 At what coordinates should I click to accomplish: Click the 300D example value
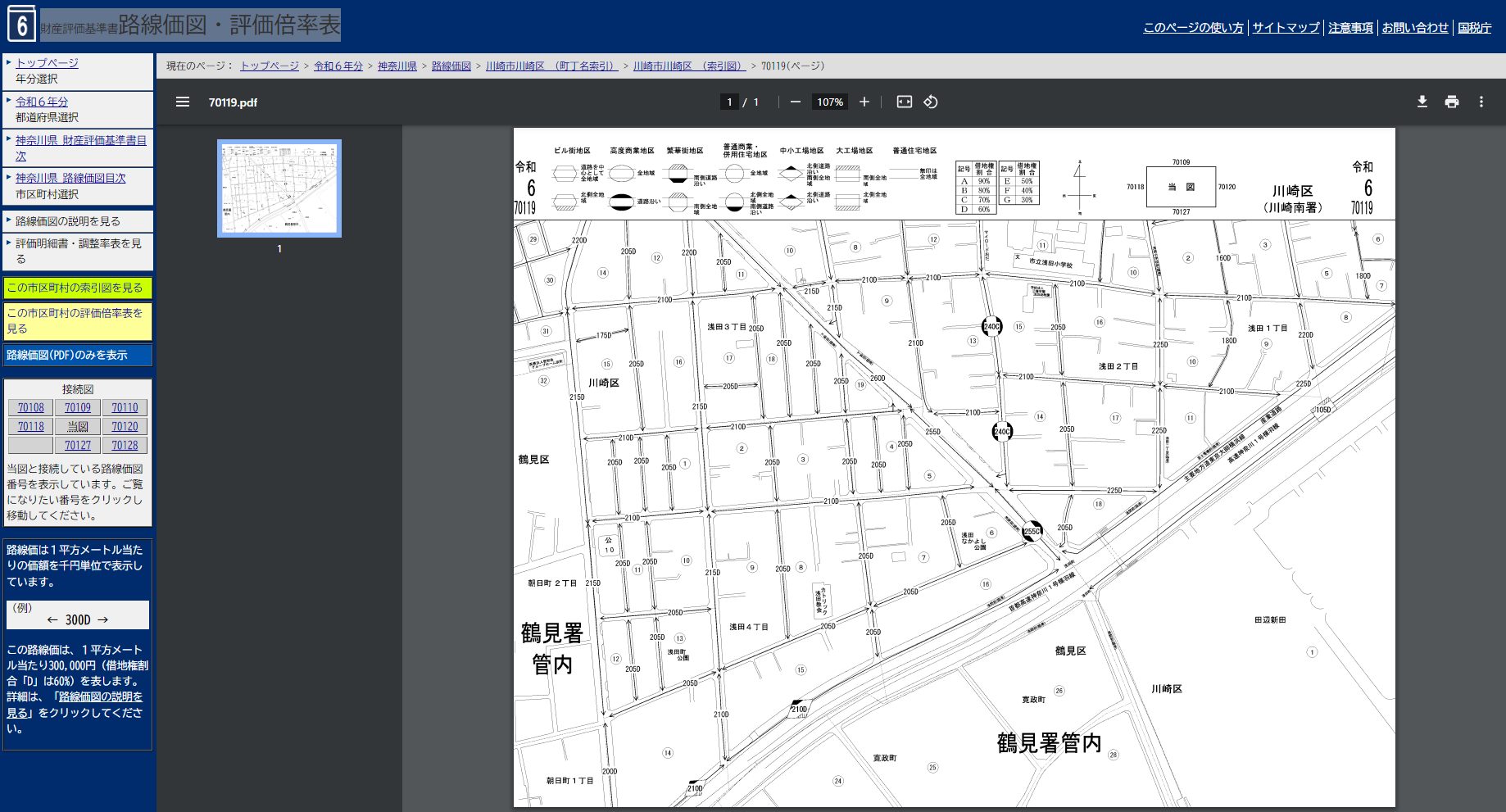(78, 620)
